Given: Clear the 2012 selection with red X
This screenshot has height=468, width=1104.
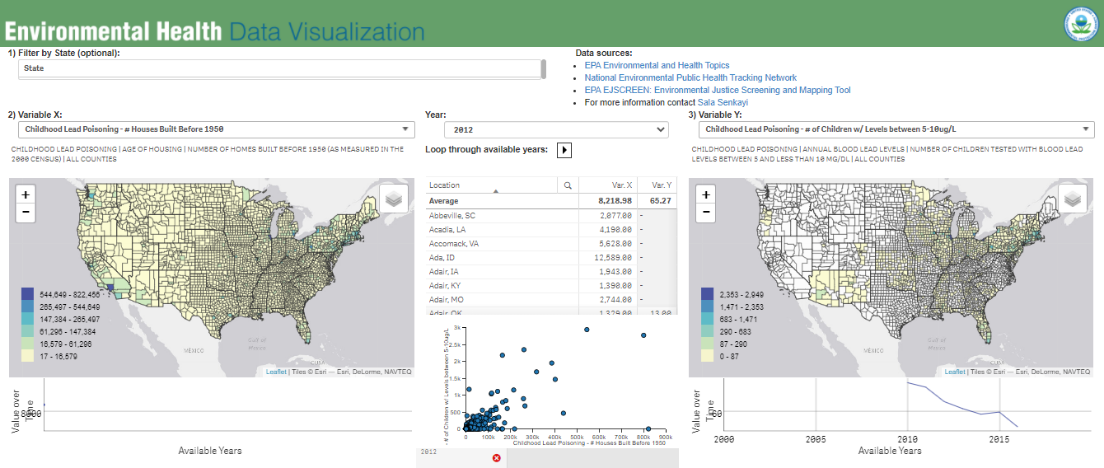Looking at the screenshot, I should click(496, 458).
